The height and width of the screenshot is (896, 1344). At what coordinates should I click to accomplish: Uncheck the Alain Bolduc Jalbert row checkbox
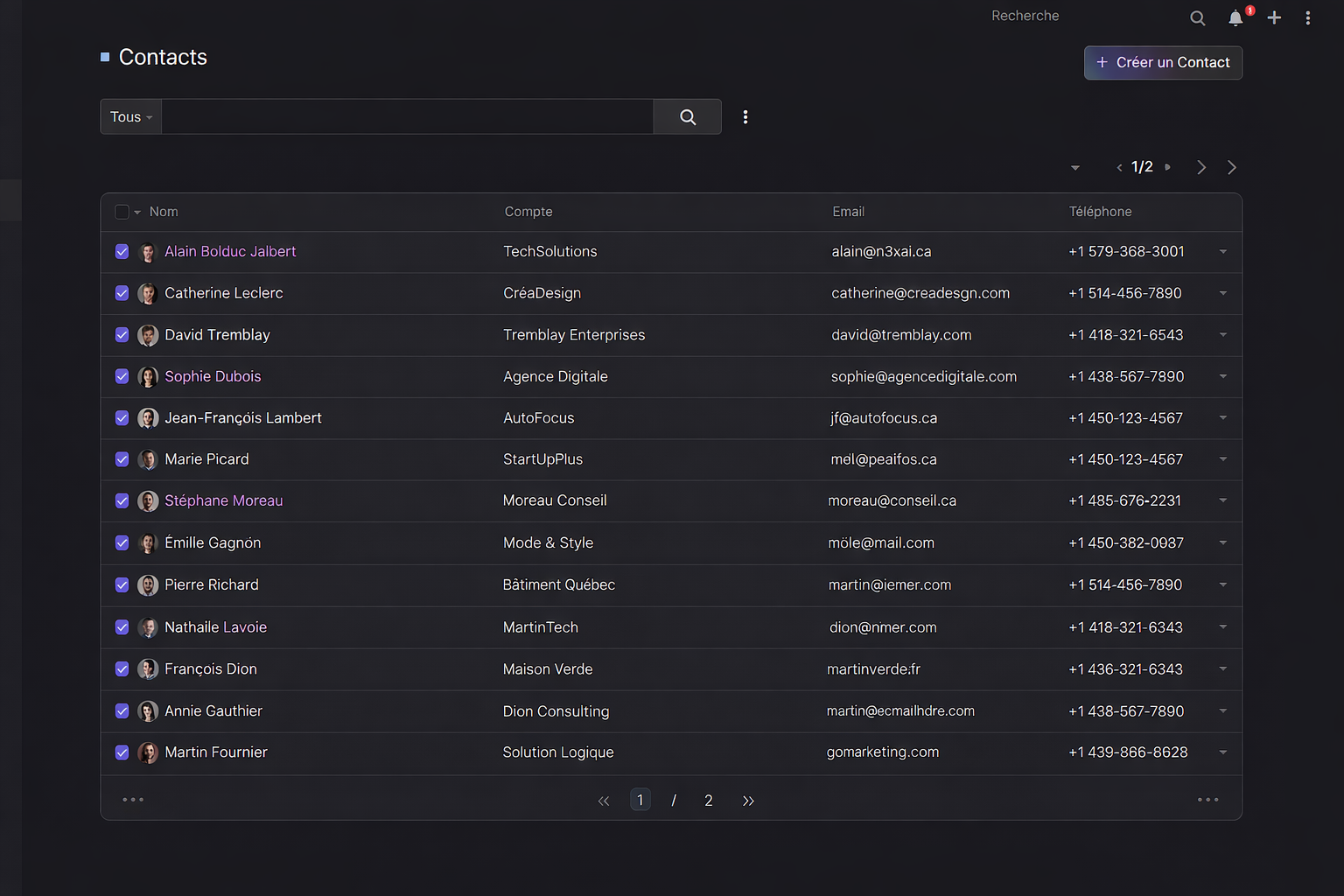[x=122, y=252]
